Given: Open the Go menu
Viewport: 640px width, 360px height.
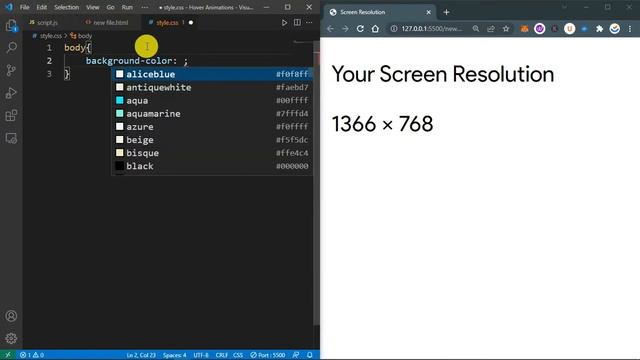Looking at the screenshot, I should (110, 7).
